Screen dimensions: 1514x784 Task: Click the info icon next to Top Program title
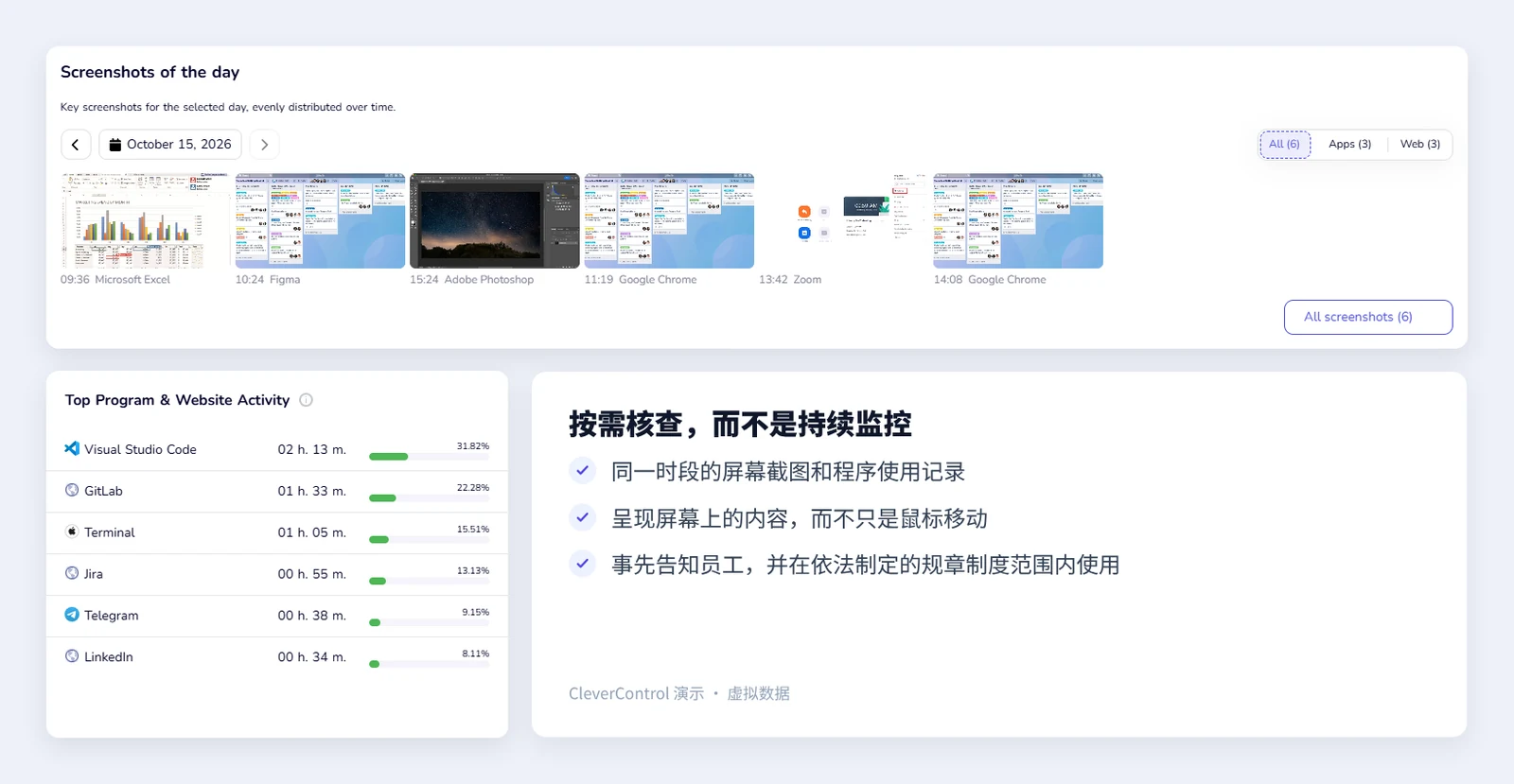(x=306, y=400)
